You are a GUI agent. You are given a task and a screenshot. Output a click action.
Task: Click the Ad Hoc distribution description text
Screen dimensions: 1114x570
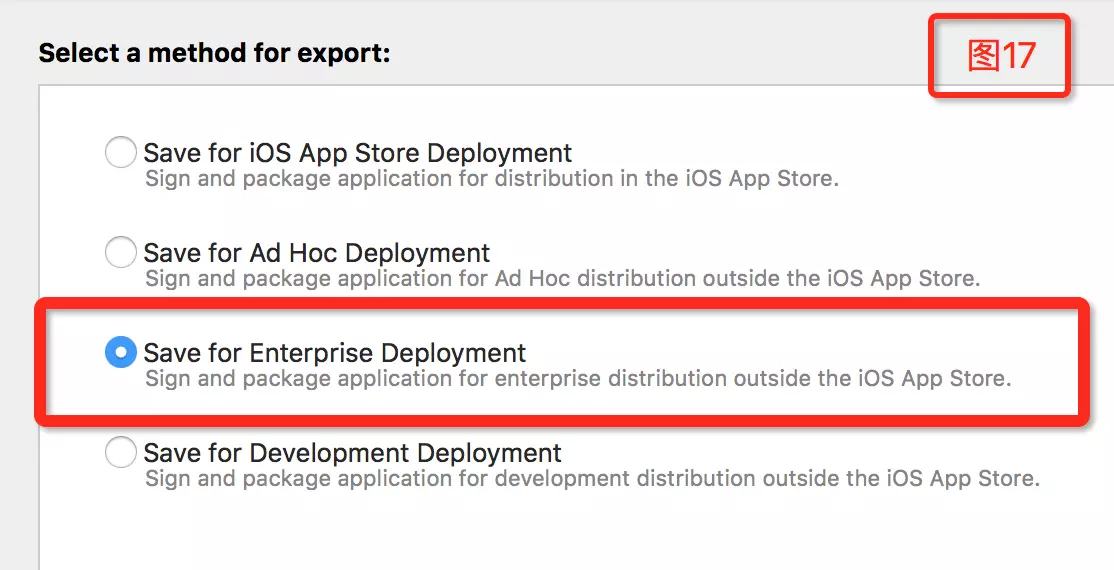562,278
